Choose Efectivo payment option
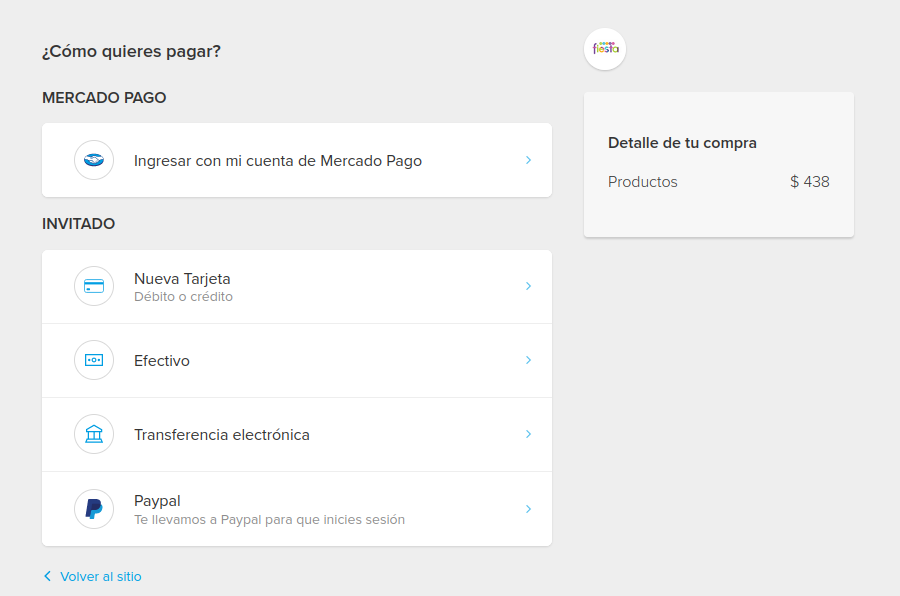The width and height of the screenshot is (900, 596). (x=297, y=361)
